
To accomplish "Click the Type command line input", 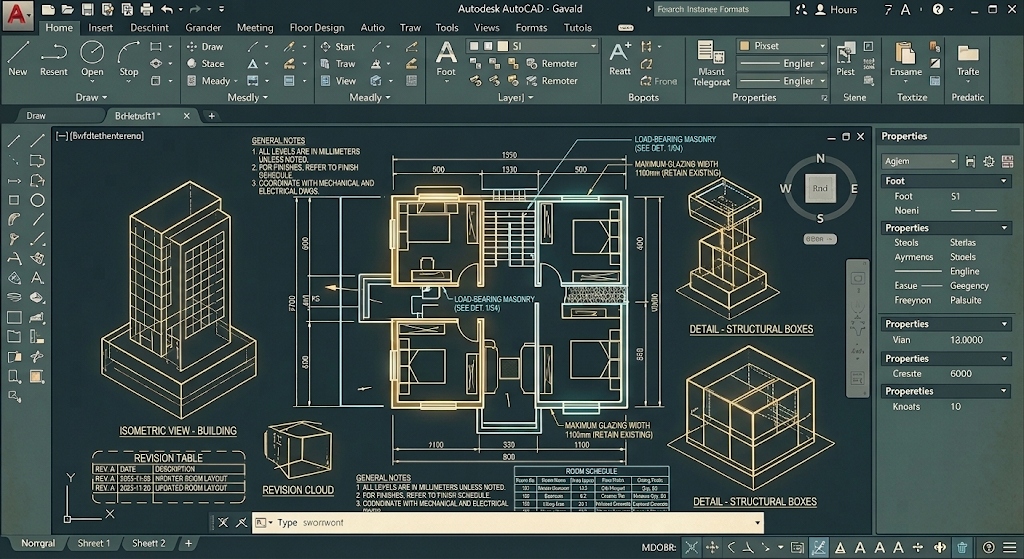I will coord(507,522).
